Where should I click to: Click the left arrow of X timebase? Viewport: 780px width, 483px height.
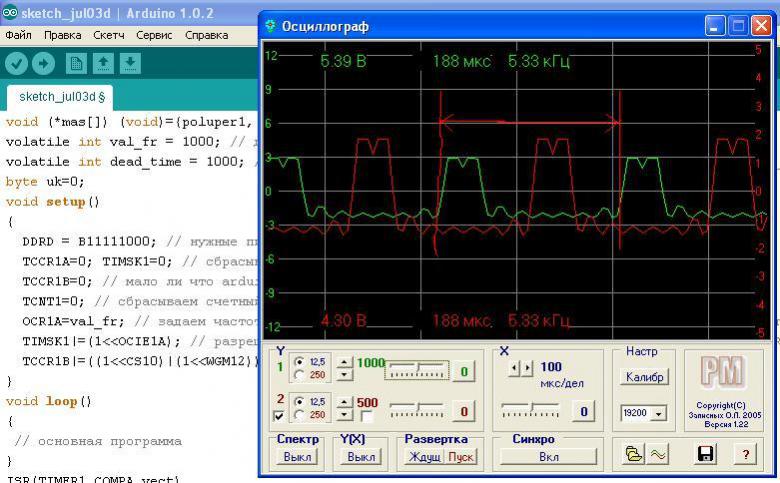[515, 368]
